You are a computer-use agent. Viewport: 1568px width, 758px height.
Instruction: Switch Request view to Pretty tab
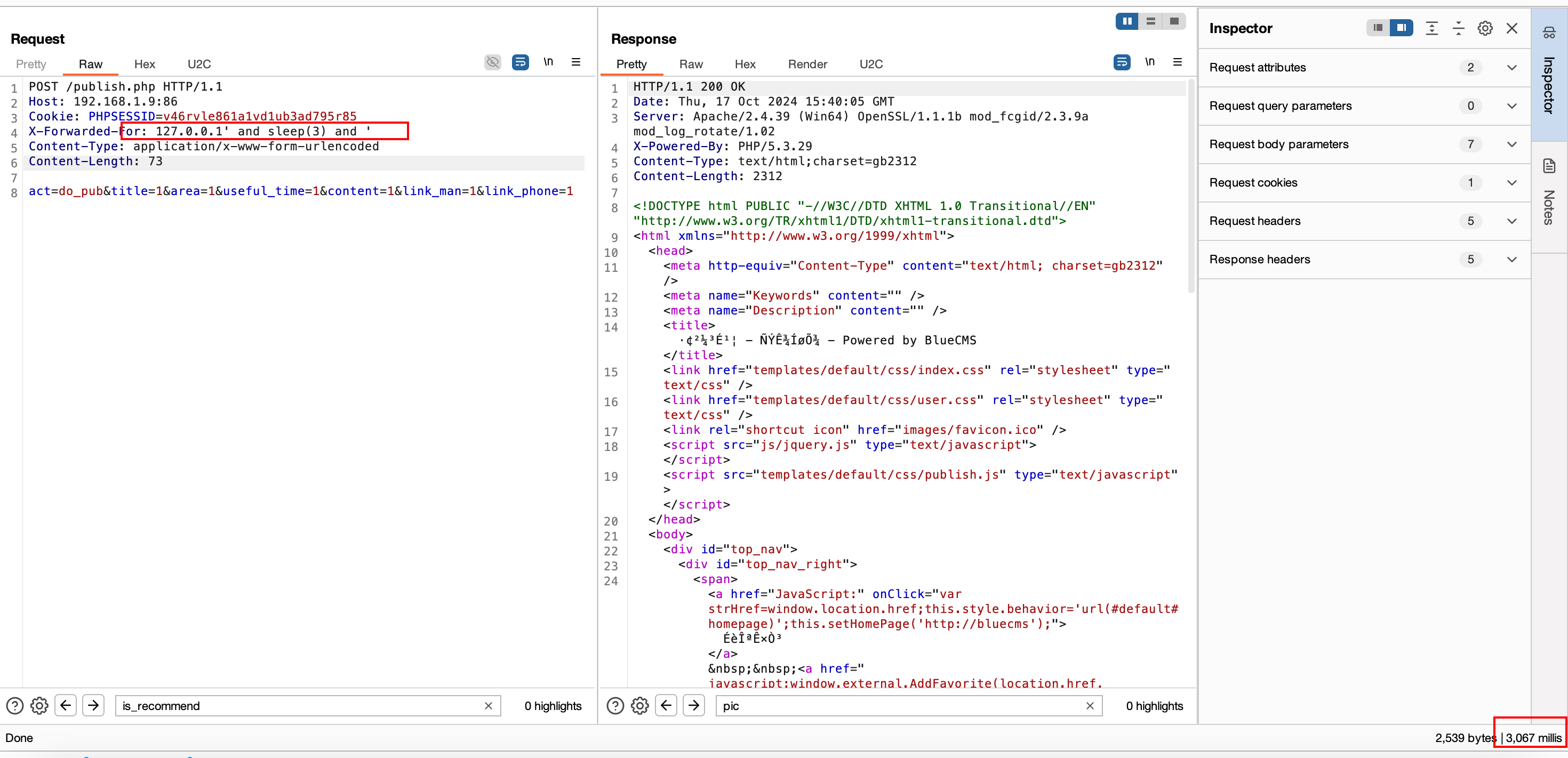tap(31, 64)
